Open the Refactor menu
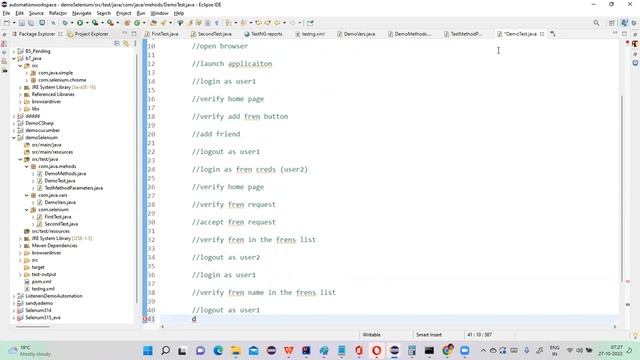The height and width of the screenshot is (360, 640). [x=58, y=13]
